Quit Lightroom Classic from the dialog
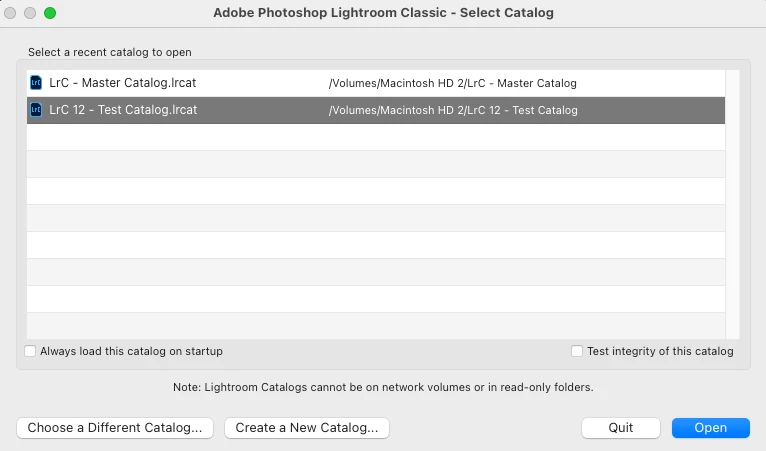Screen dimensions: 766x451 (621, 428)
